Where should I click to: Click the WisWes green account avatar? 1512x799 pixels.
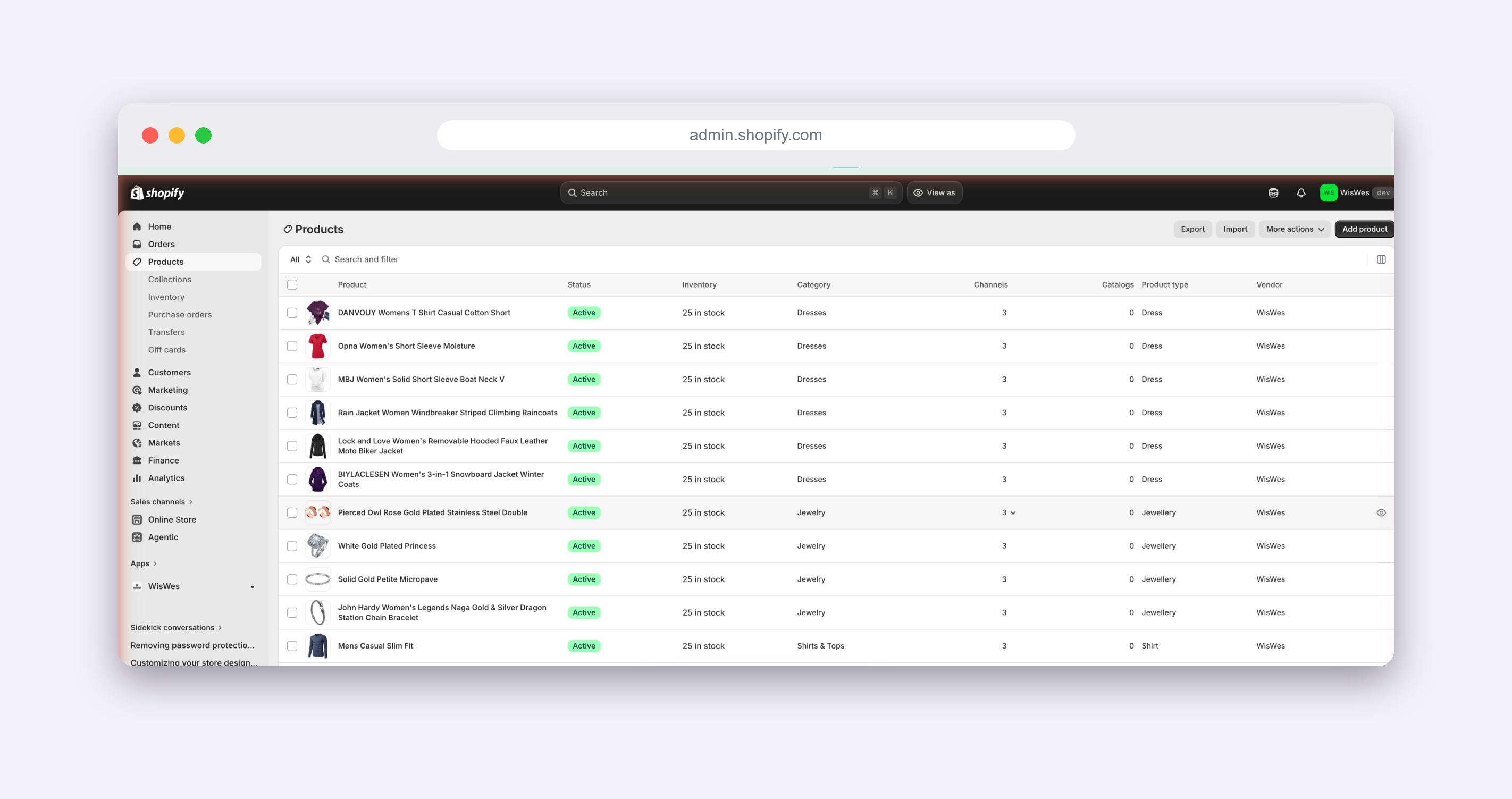(1328, 192)
